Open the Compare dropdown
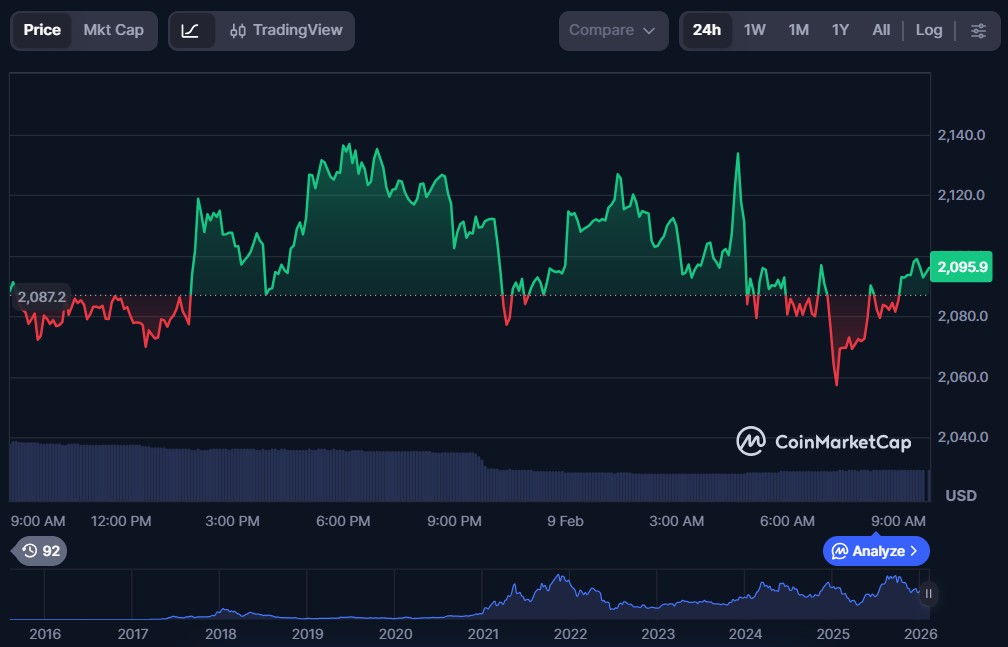 click(613, 30)
